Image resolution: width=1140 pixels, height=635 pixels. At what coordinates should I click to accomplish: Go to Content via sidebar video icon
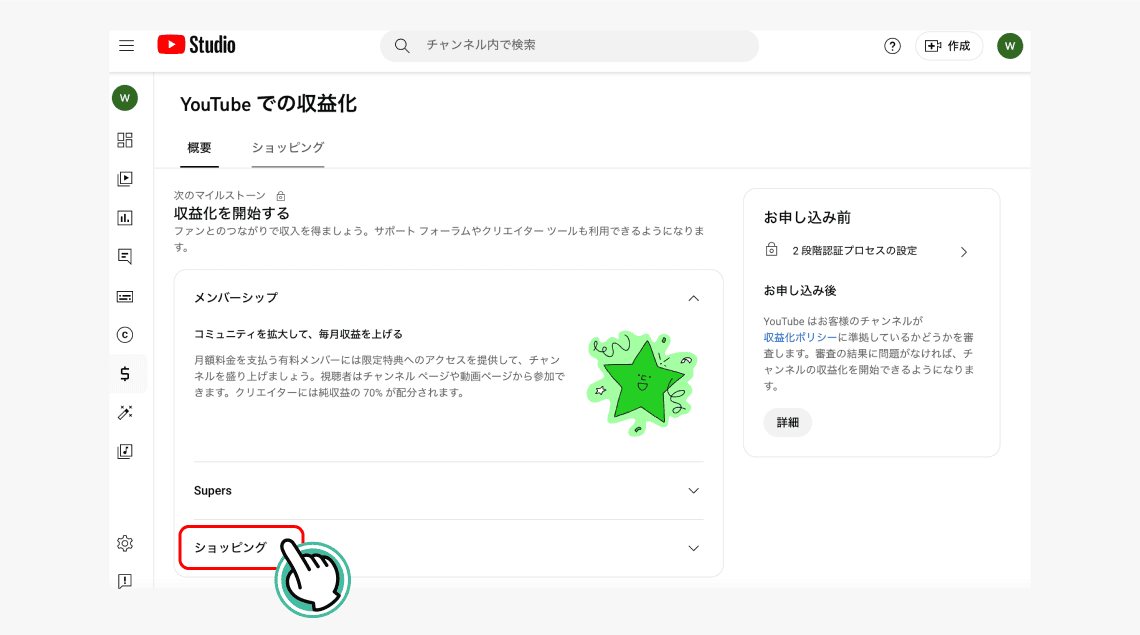(x=125, y=179)
